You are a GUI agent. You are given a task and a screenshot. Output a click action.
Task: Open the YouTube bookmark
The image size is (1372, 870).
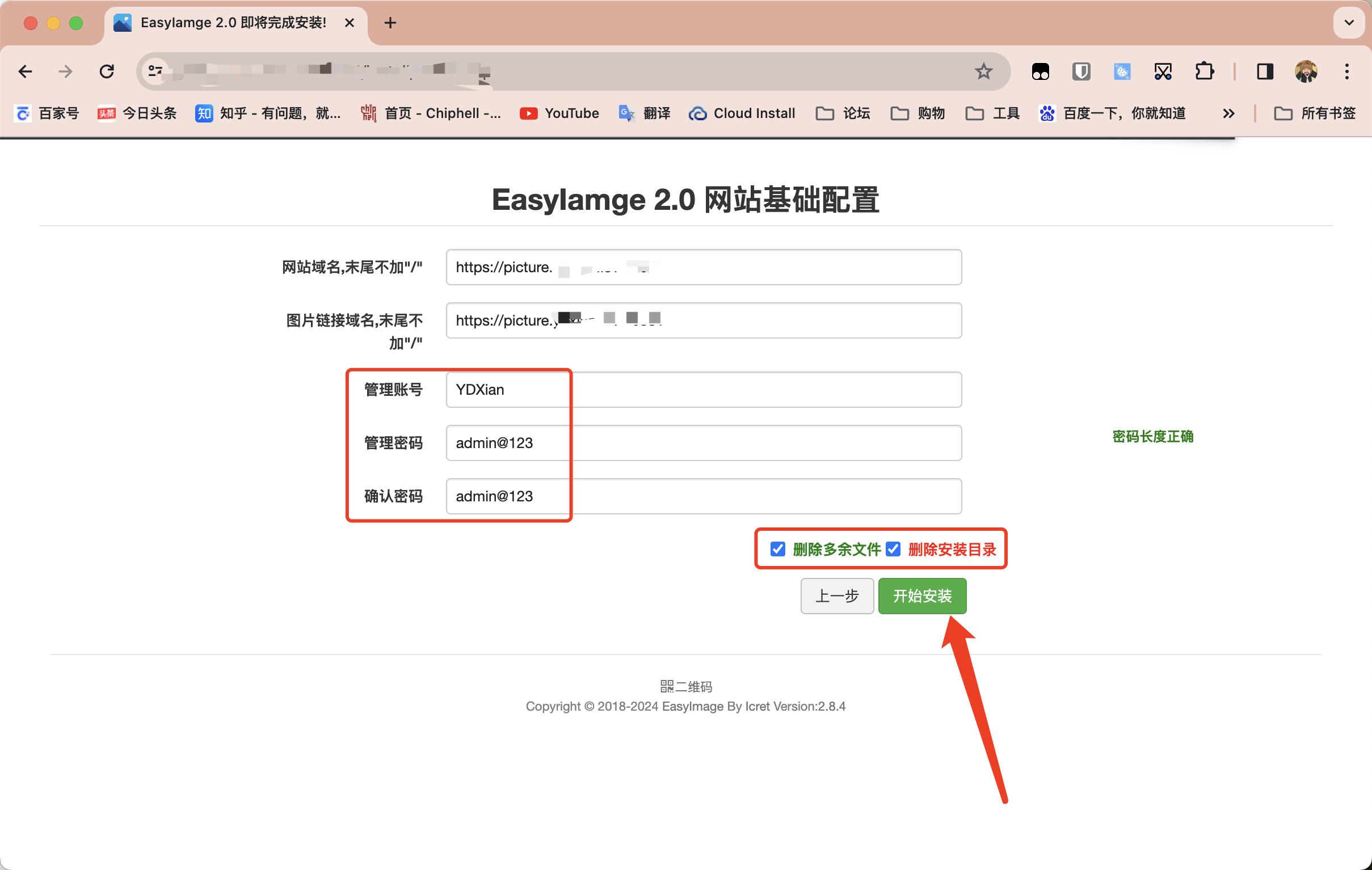point(559,113)
